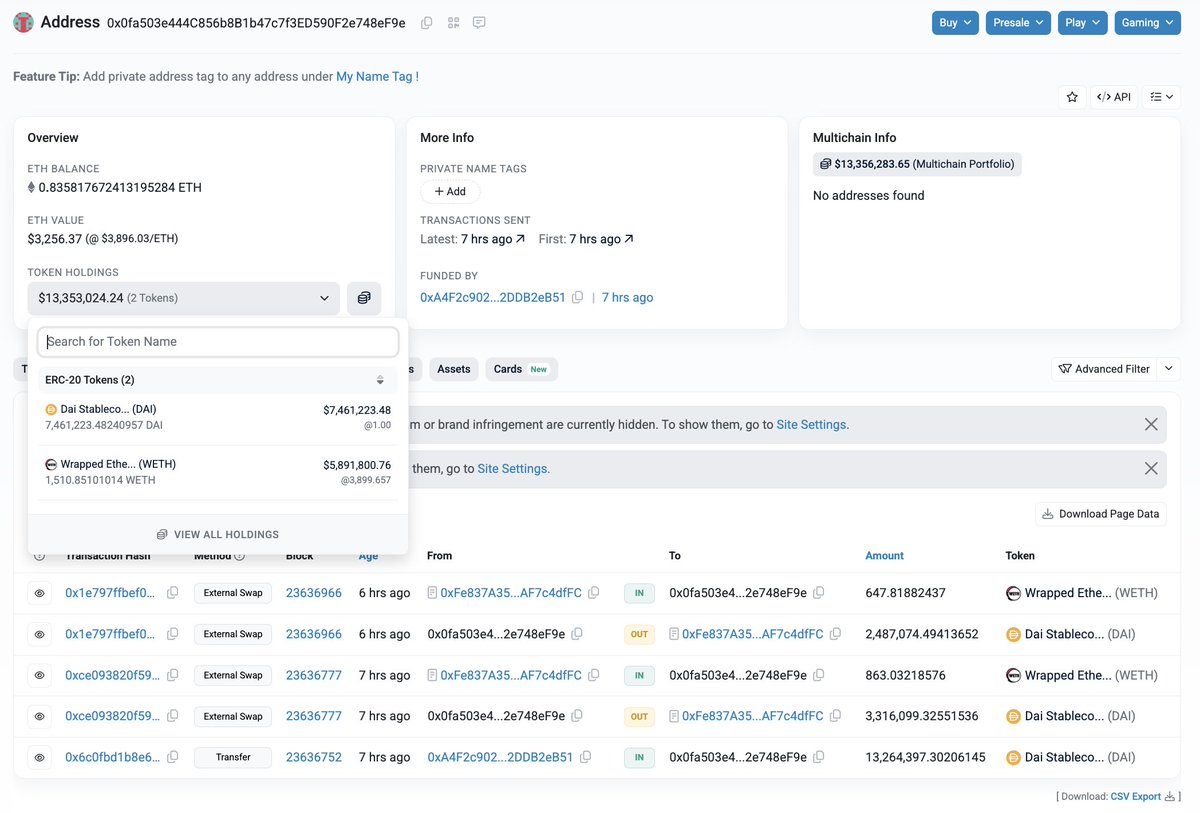Copy the address next to the page title
Screen dimensions: 1200x813
(x=427, y=23)
